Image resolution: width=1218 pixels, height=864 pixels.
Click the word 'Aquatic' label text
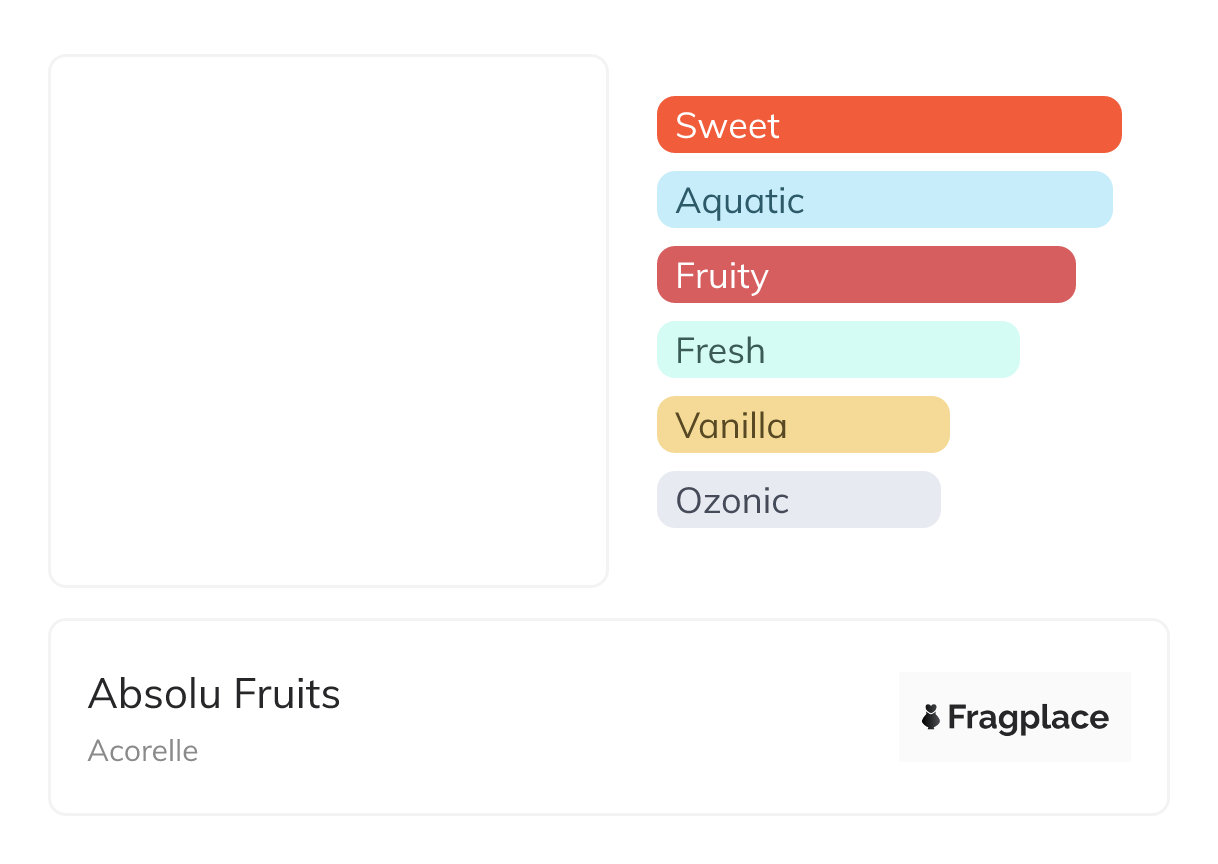(740, 201)
